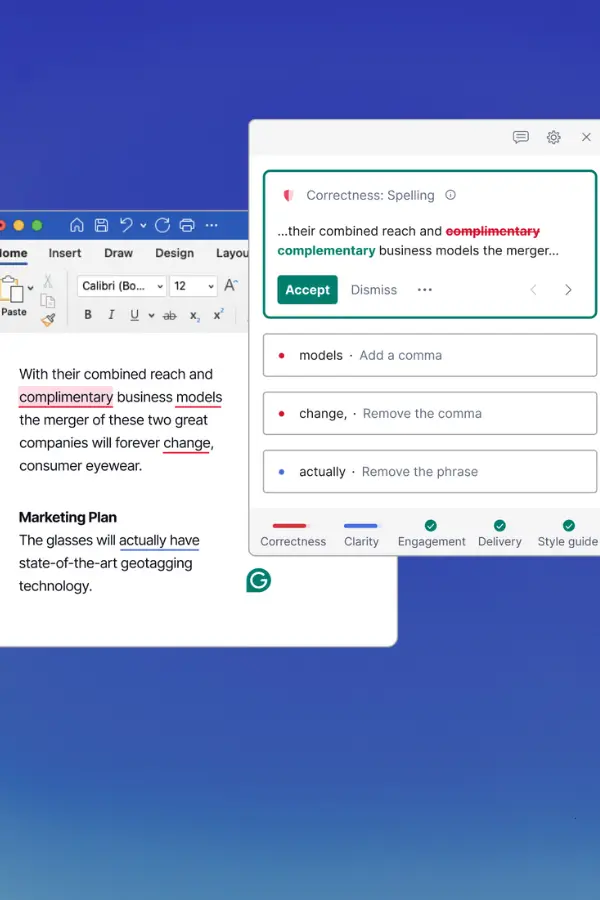Open the Grammarly feedback chat icon
The width and height of the screenshot is (600, 900).
(520, 137)
